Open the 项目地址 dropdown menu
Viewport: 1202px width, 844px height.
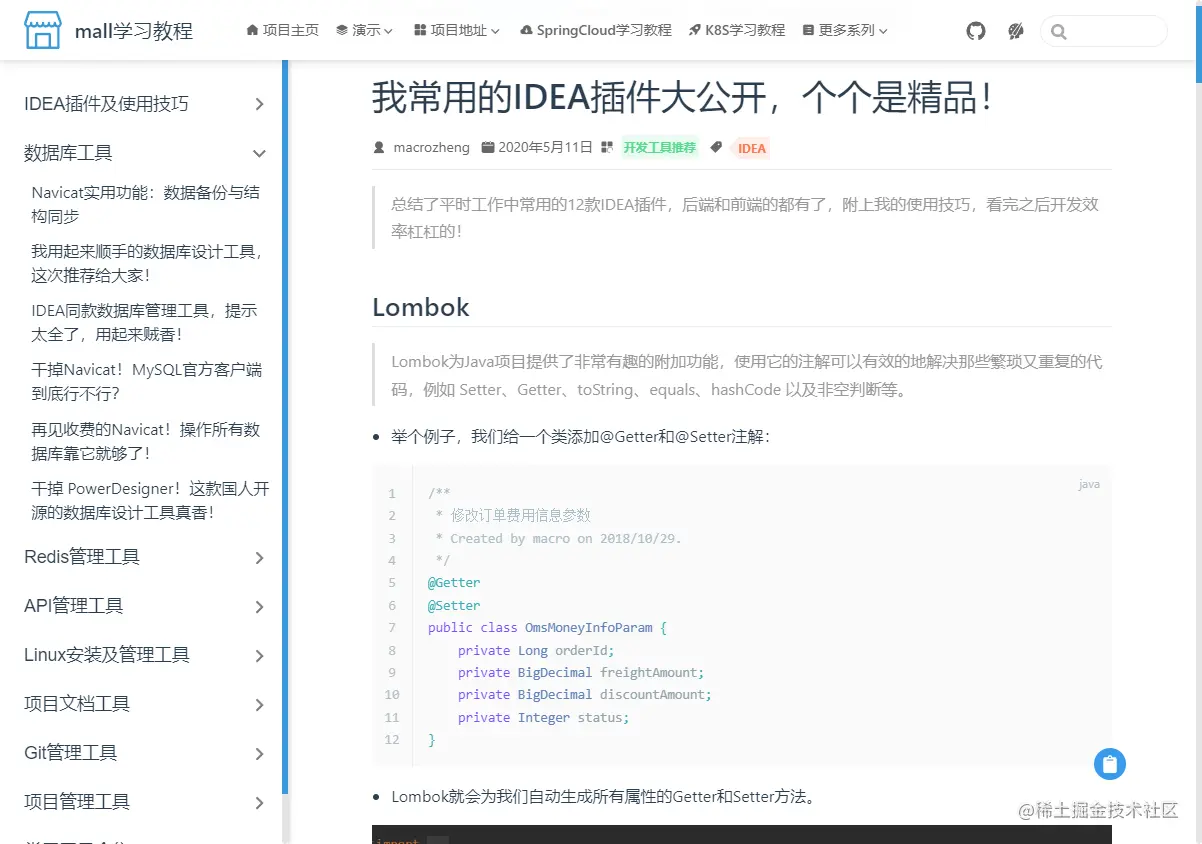point(457,30)
